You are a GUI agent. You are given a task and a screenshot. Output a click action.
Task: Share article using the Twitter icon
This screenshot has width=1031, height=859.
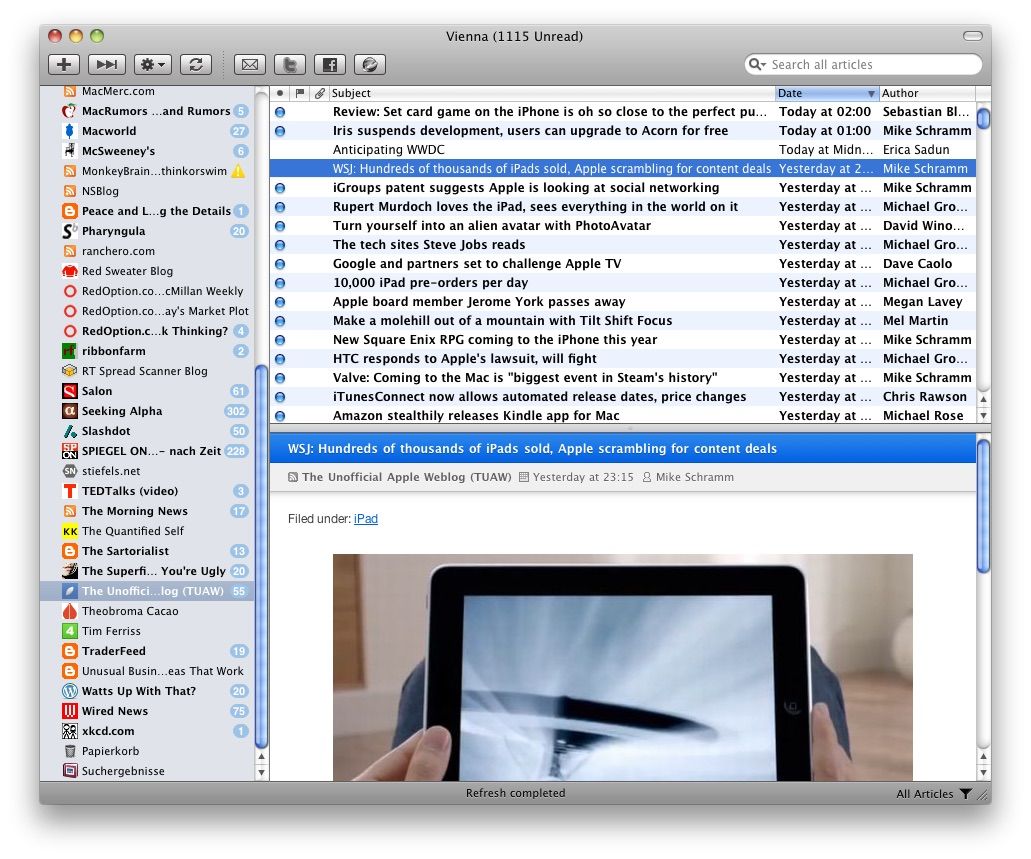(x=290, y=64)
